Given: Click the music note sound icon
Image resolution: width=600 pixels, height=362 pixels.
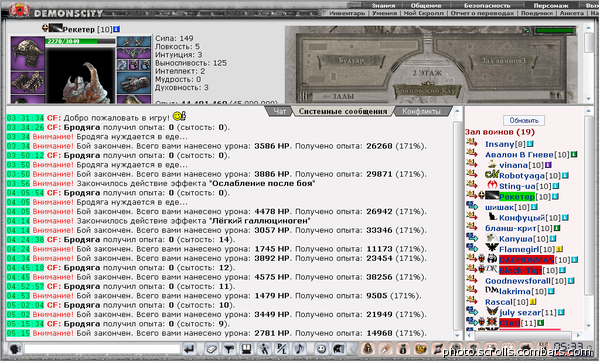Looking at the screenshot, I should (x=299, y=349).
